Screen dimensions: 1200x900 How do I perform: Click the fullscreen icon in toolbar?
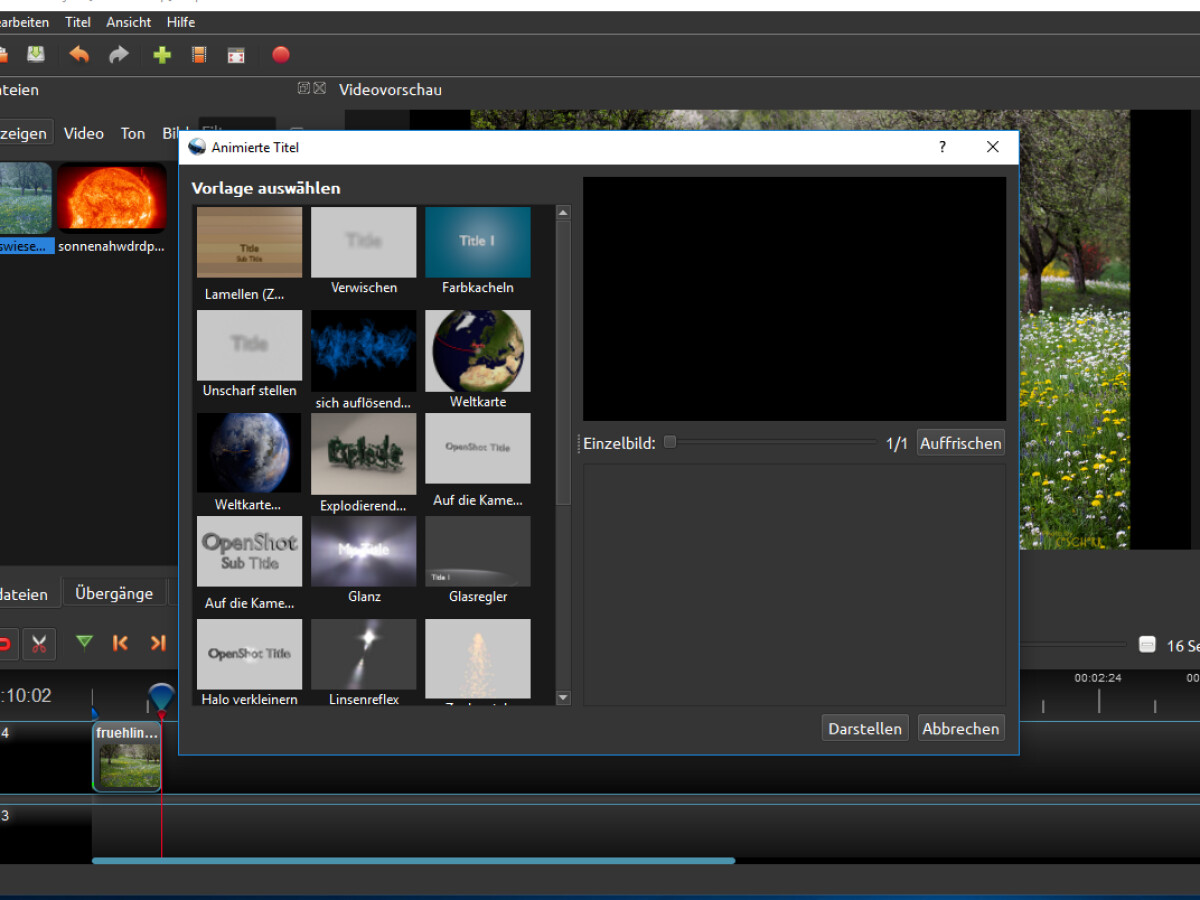click(236, 55)
